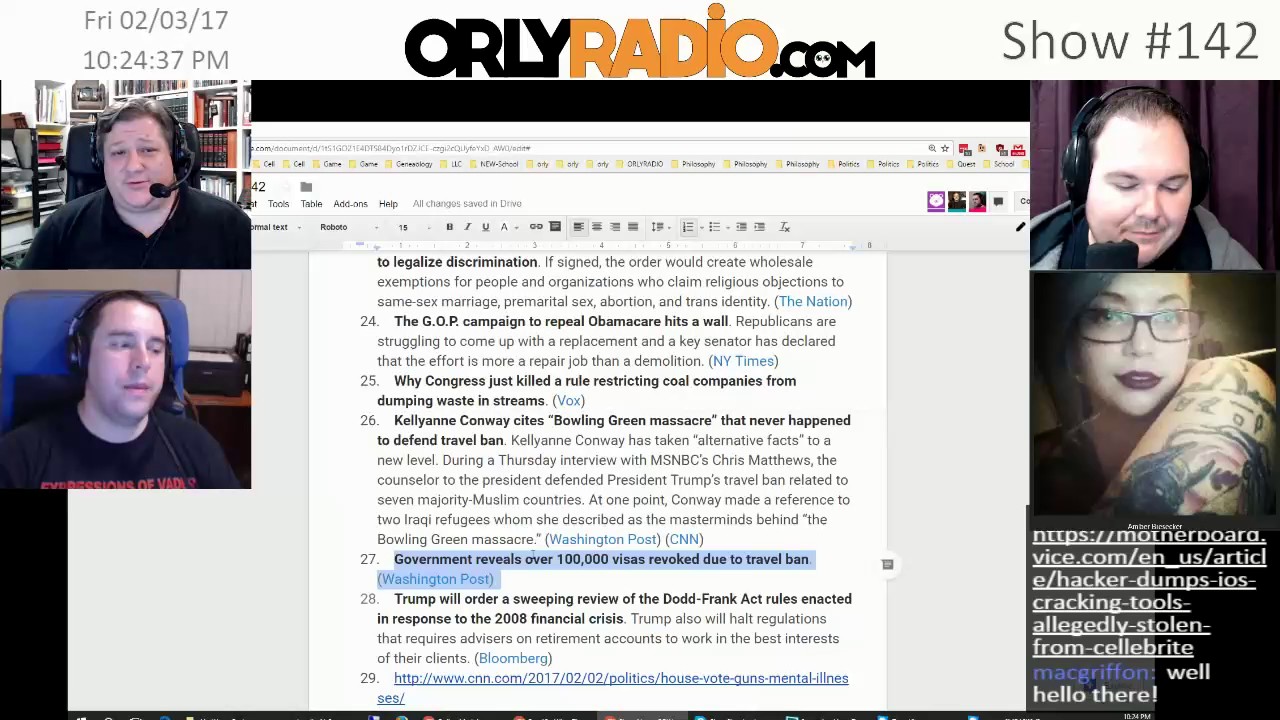Screen dimensions: 1280x720
Task: Open the font size 15 dropdown
Action: click(x=415, y=227)
